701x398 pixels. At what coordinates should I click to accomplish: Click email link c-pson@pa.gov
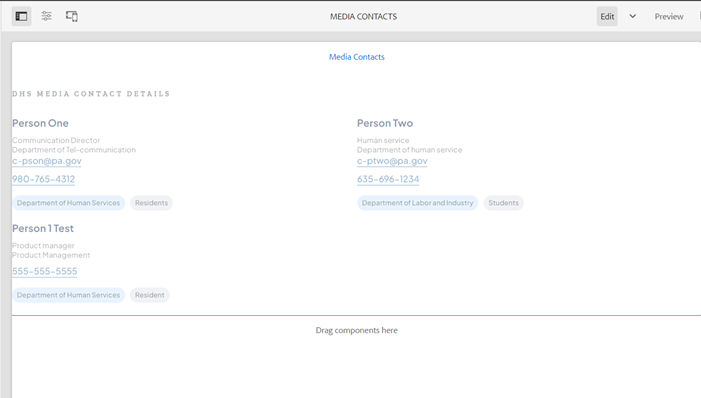(47, 161)
